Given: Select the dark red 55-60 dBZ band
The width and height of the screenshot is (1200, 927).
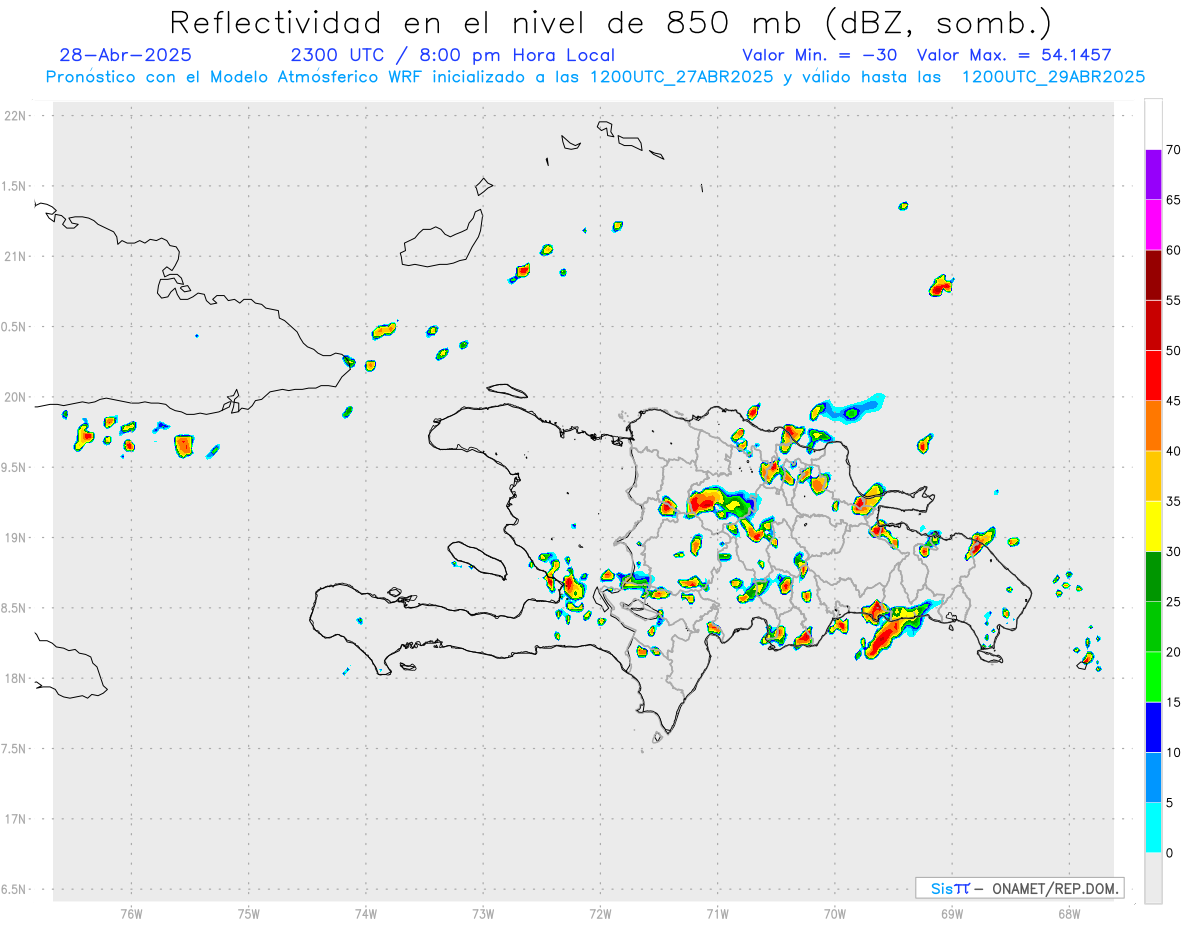Looking at the screenshot, I should tap(1153, 275).
